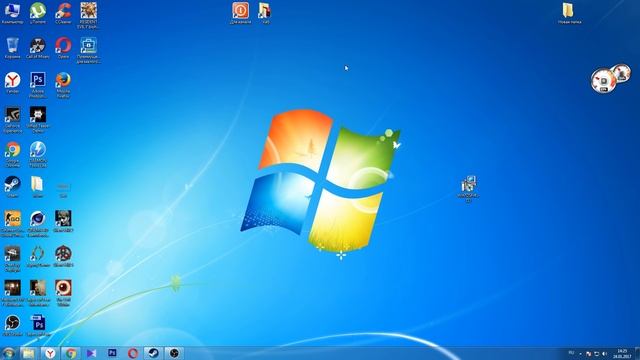This screenshot has height=360, width=640.
Task: Open Windows Explorer from the taskbar
Action: point(29,353)
